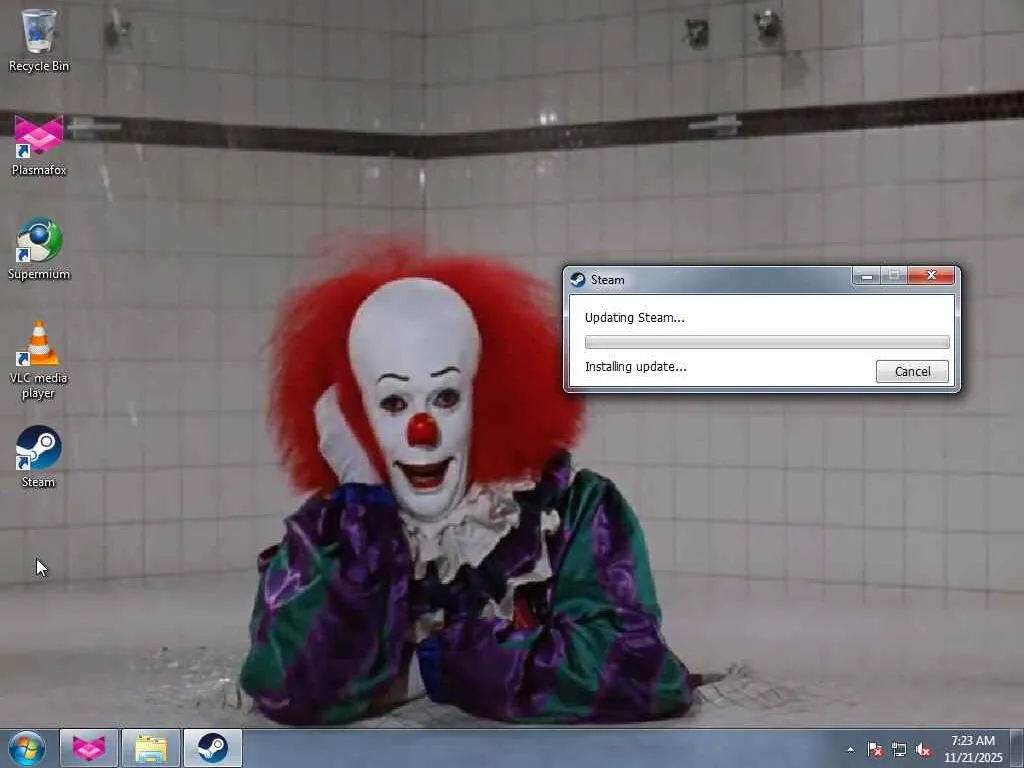Select the VLC media player shortcut
The width and height of the screenshot is (1024, 768).
point(39,360)
